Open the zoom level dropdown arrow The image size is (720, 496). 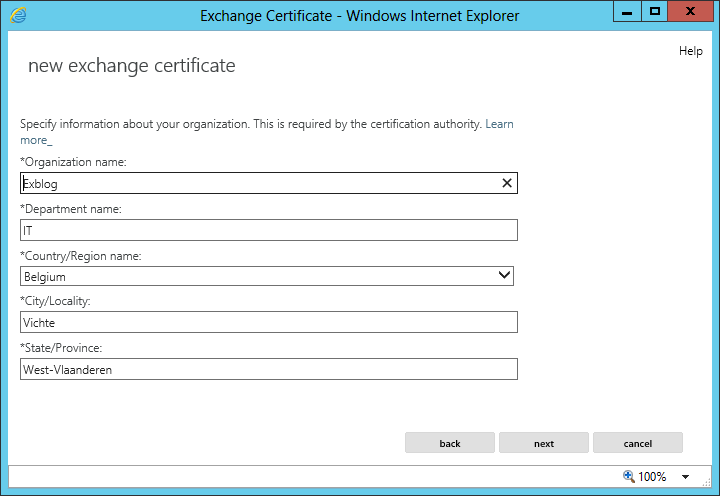(x=685, y=477)
